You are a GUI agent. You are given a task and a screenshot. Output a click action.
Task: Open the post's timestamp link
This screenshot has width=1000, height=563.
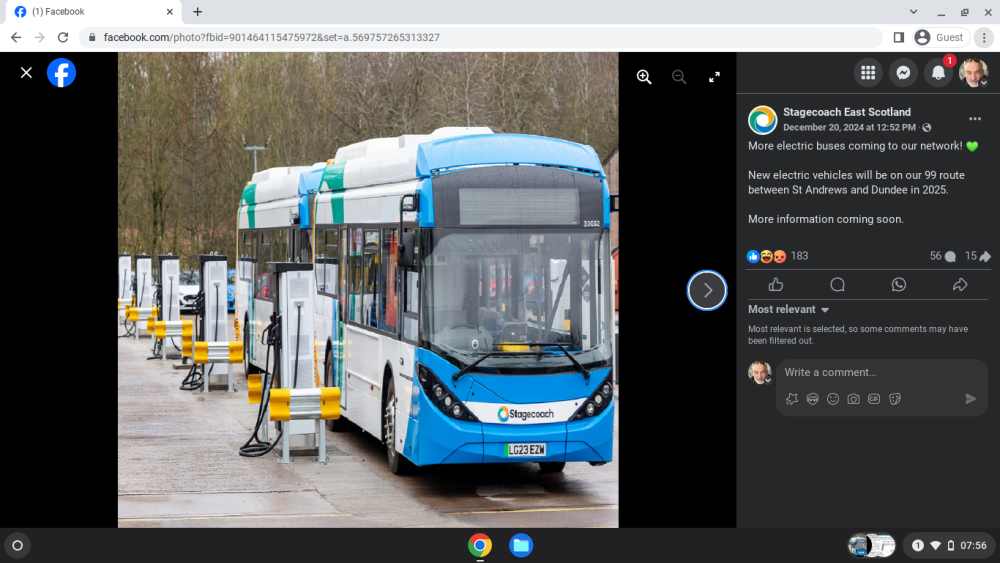point(849,128)
